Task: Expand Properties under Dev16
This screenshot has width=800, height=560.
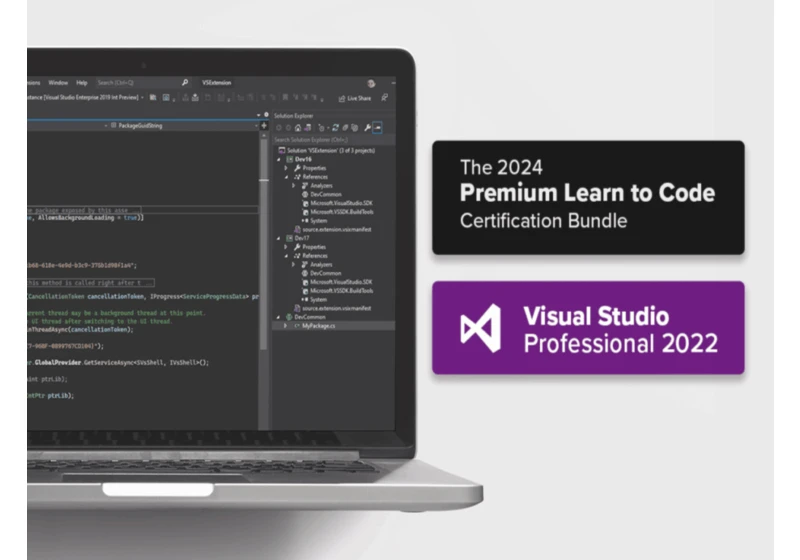Action: [x=286, y=168]
